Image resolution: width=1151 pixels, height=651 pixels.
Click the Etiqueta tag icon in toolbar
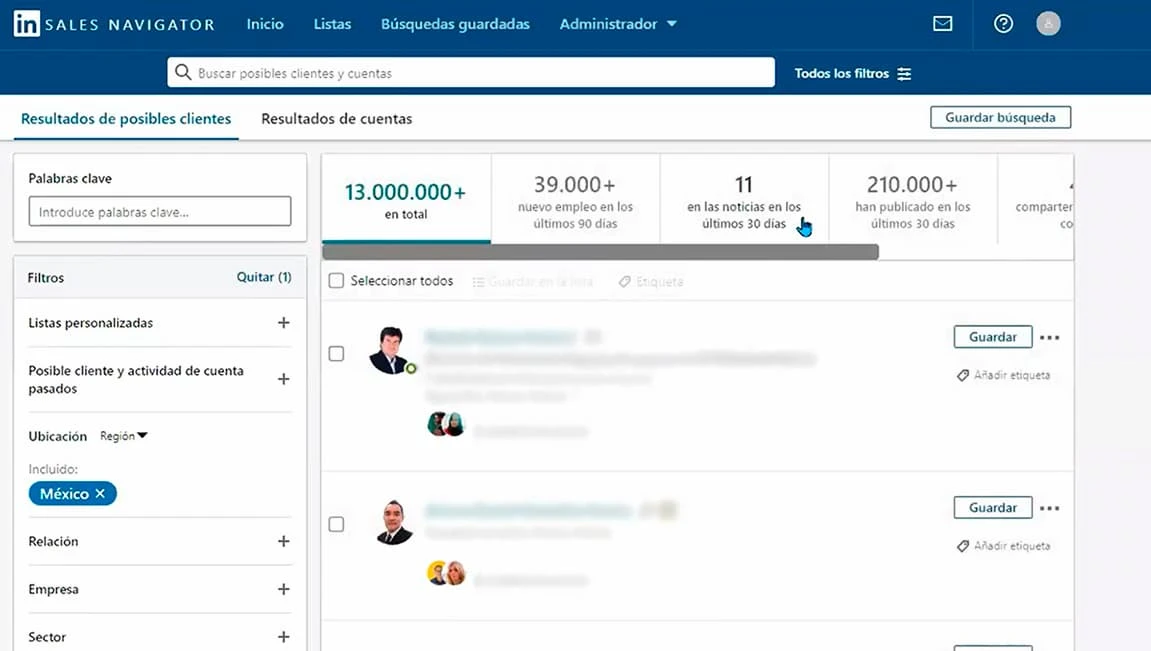pos(625,282)
